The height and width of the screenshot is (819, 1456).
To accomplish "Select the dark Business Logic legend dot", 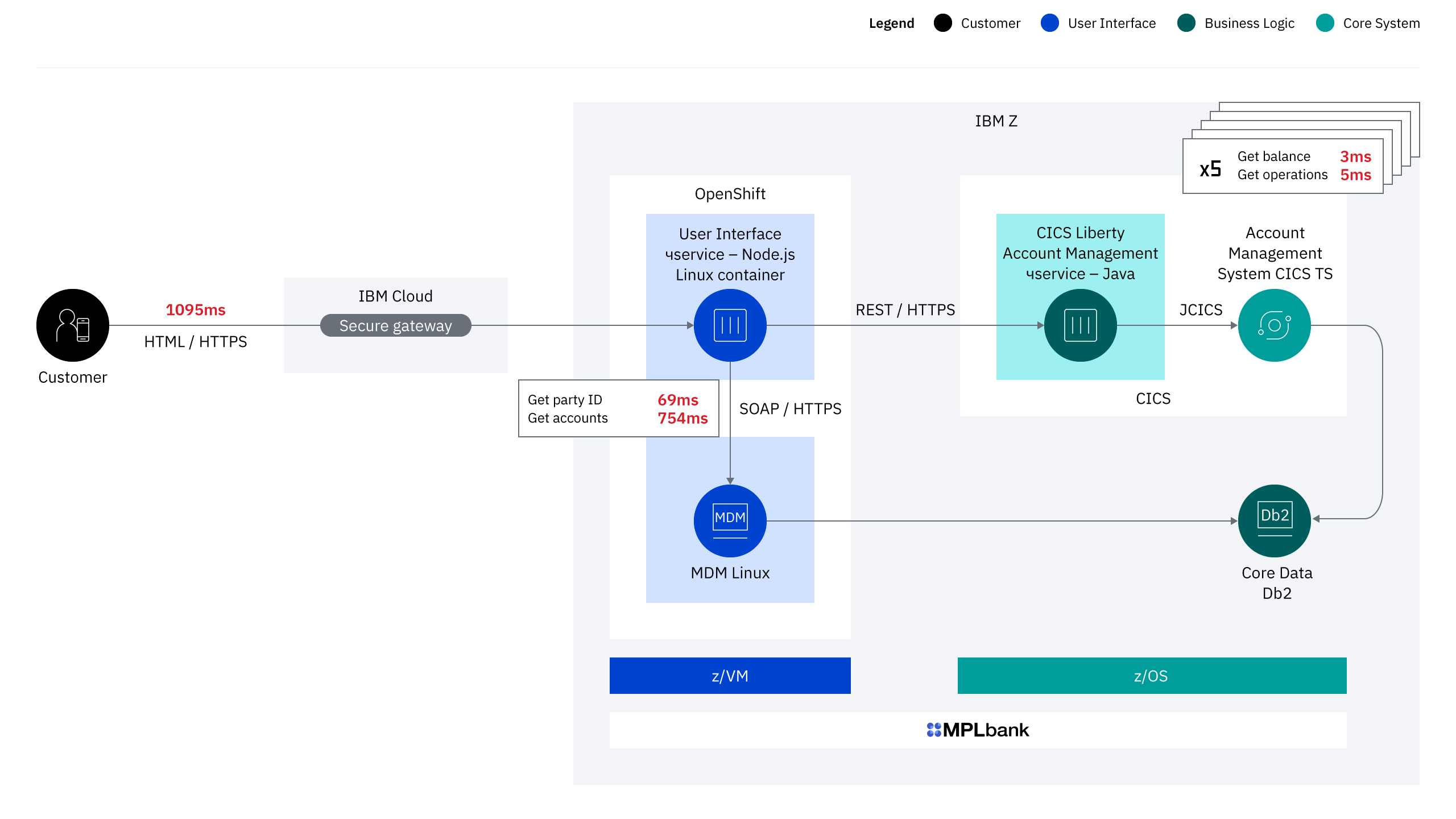I will point(1186,23).
